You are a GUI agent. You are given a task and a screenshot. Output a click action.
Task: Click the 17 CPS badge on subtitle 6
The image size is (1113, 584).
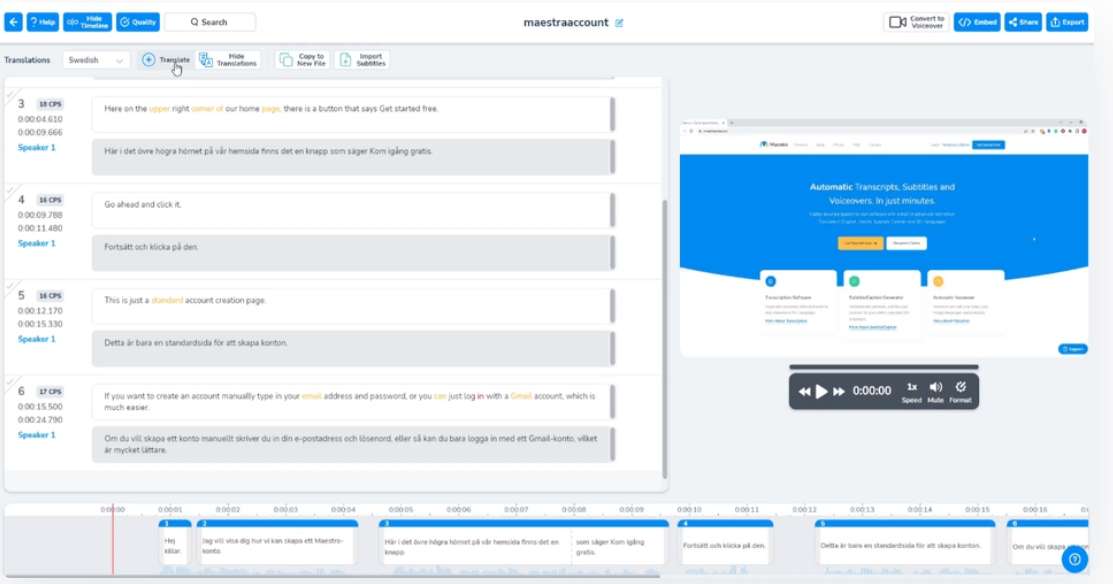50,392
